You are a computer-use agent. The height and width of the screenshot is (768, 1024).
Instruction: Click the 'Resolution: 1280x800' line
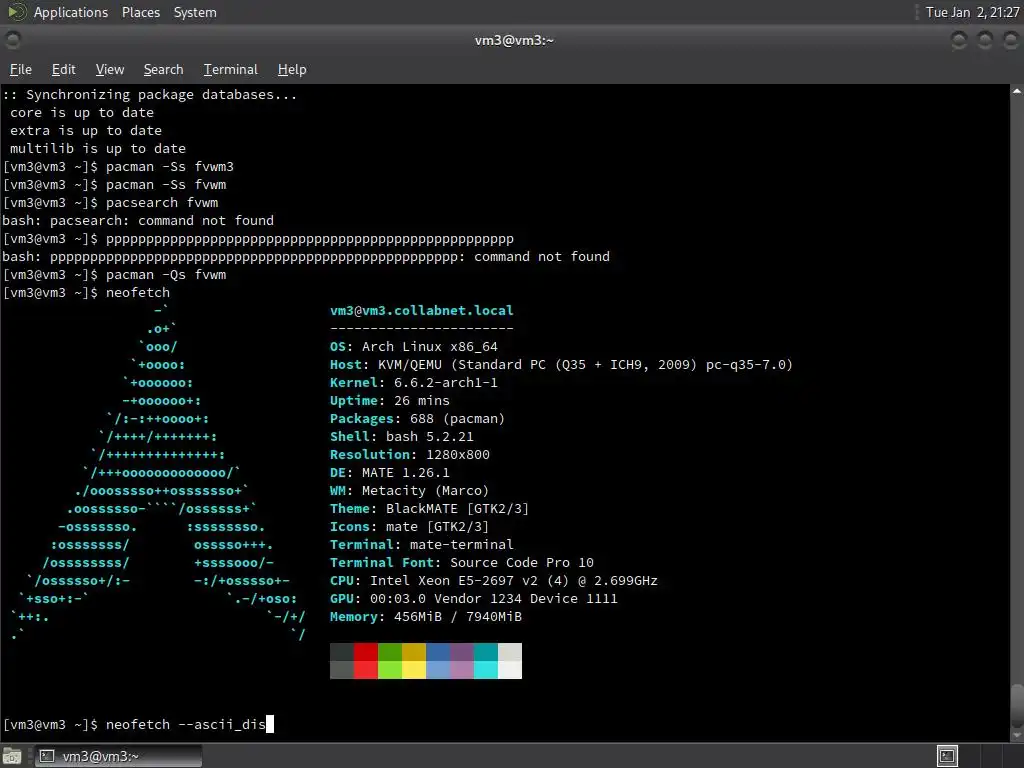(x=409, y=455)
